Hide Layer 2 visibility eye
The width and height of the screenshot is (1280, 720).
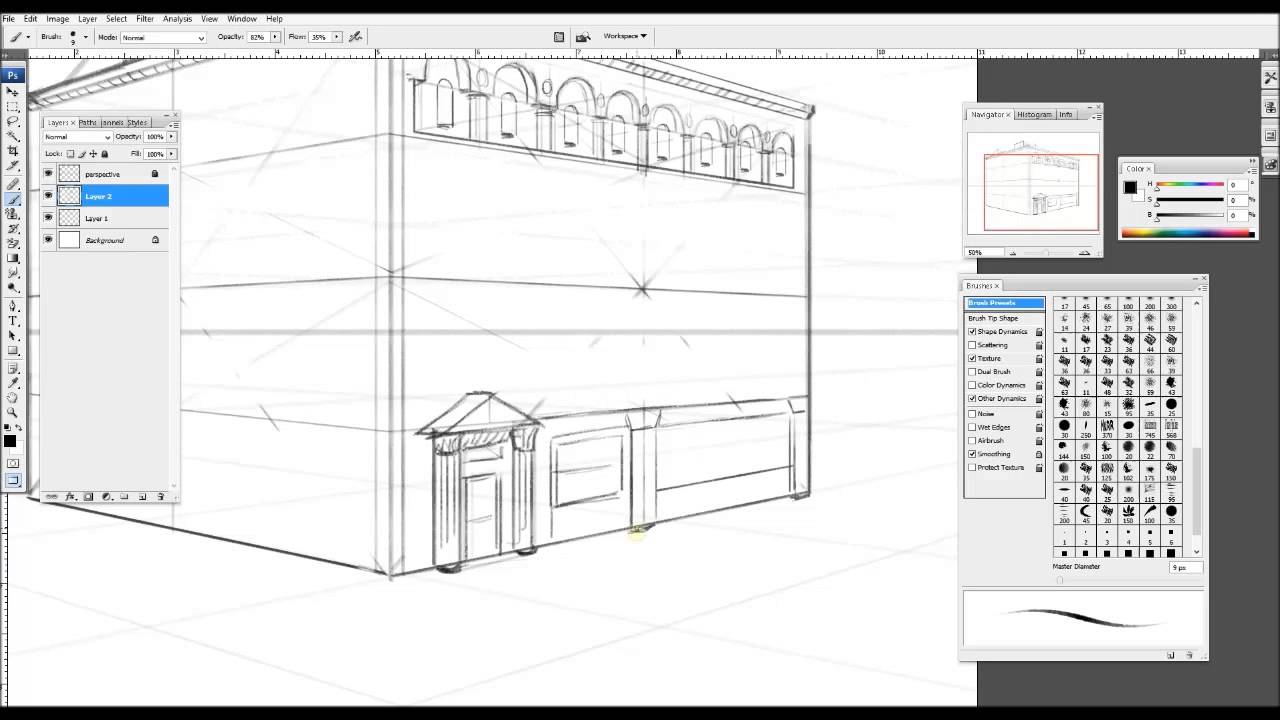coord(48,196)
